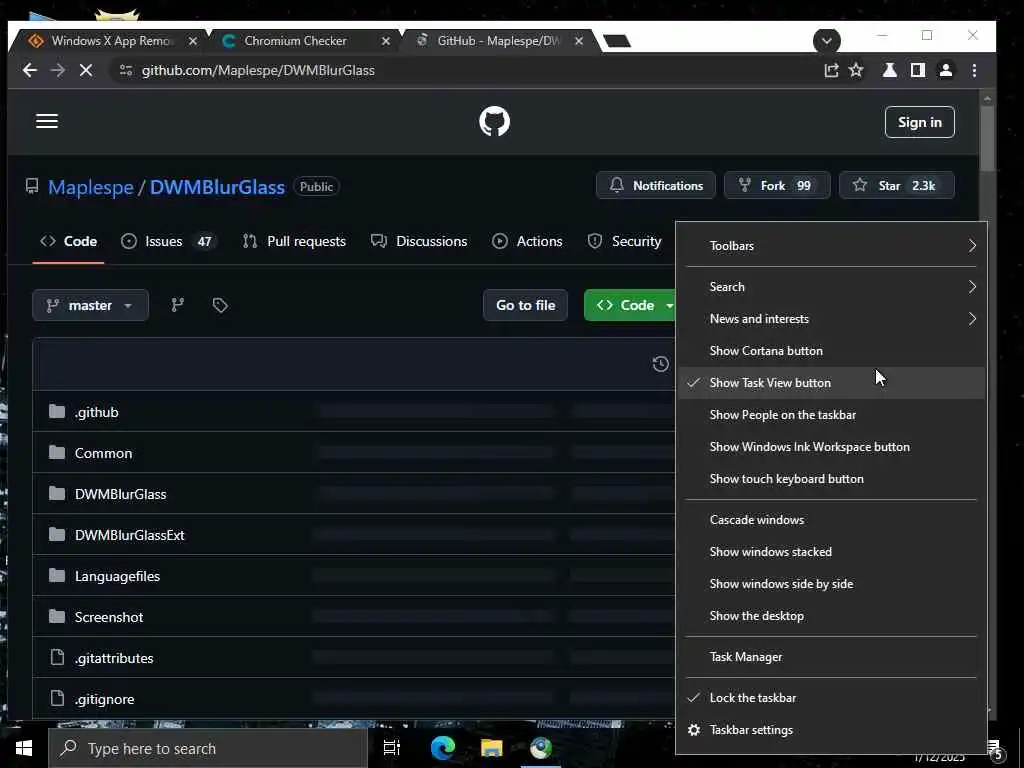Open the green Code dropdown
Viewport: 1024px width, 768px height.
pos(630,305)
